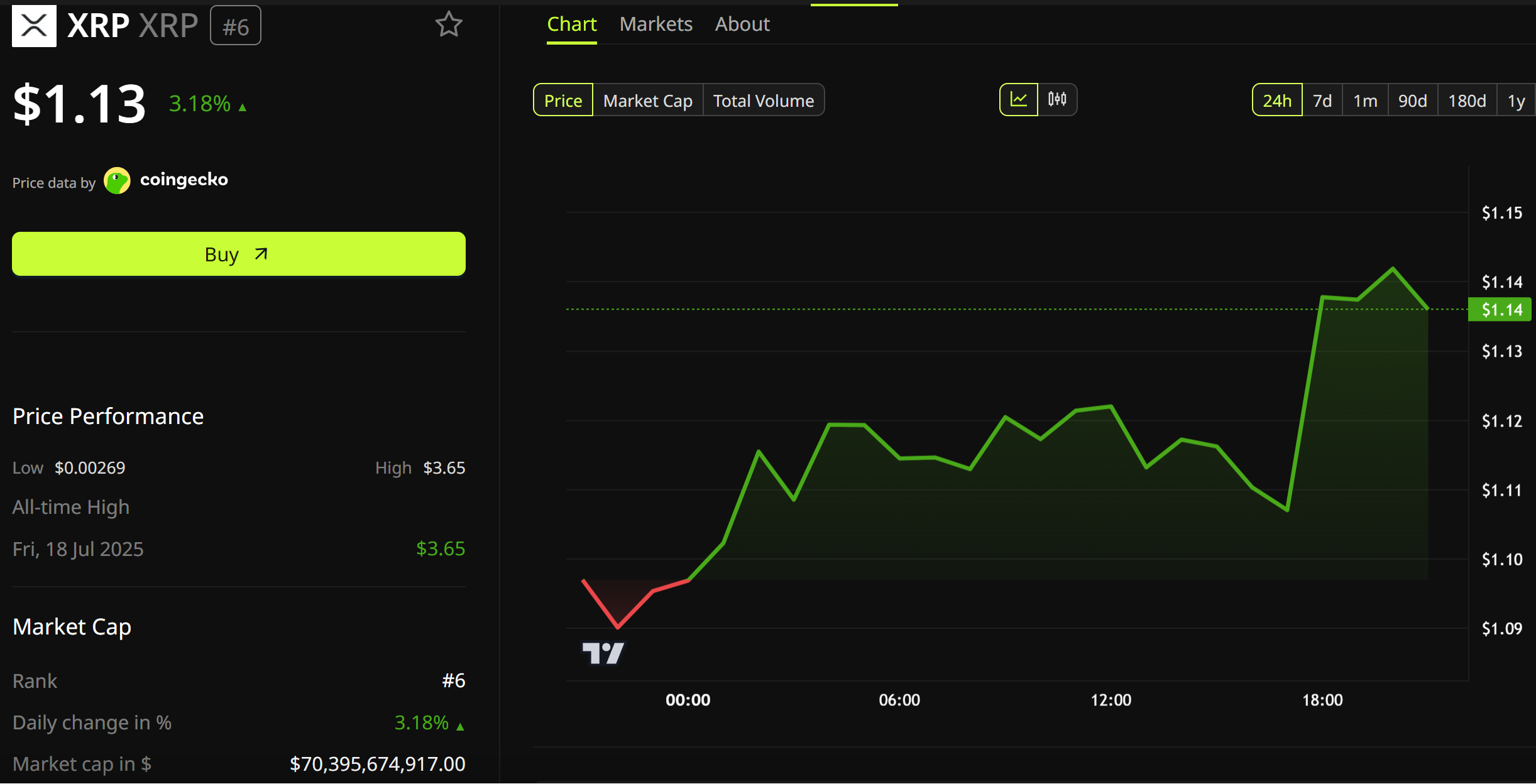Click the High $3.65 value in Price Performance

(444, 468)
